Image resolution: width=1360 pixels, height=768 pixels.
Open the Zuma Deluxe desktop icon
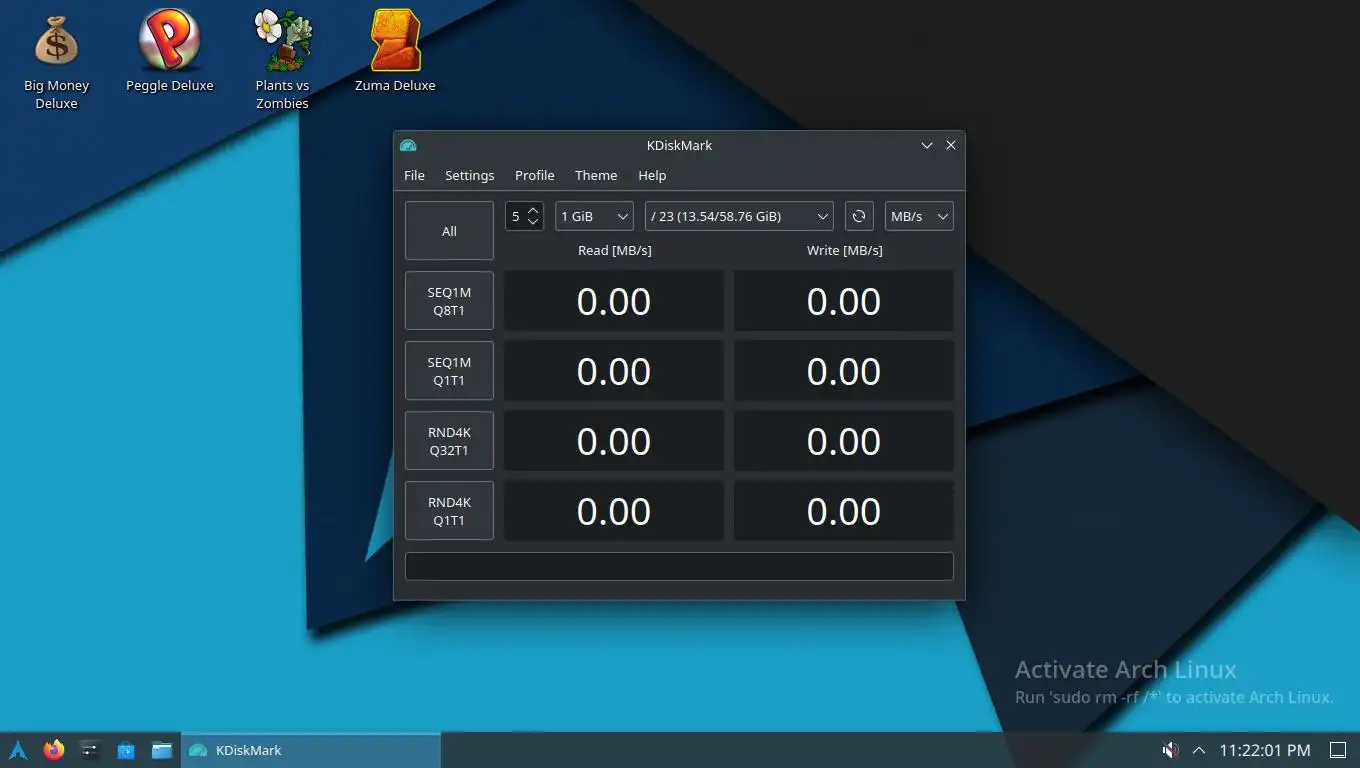point(395,52)
